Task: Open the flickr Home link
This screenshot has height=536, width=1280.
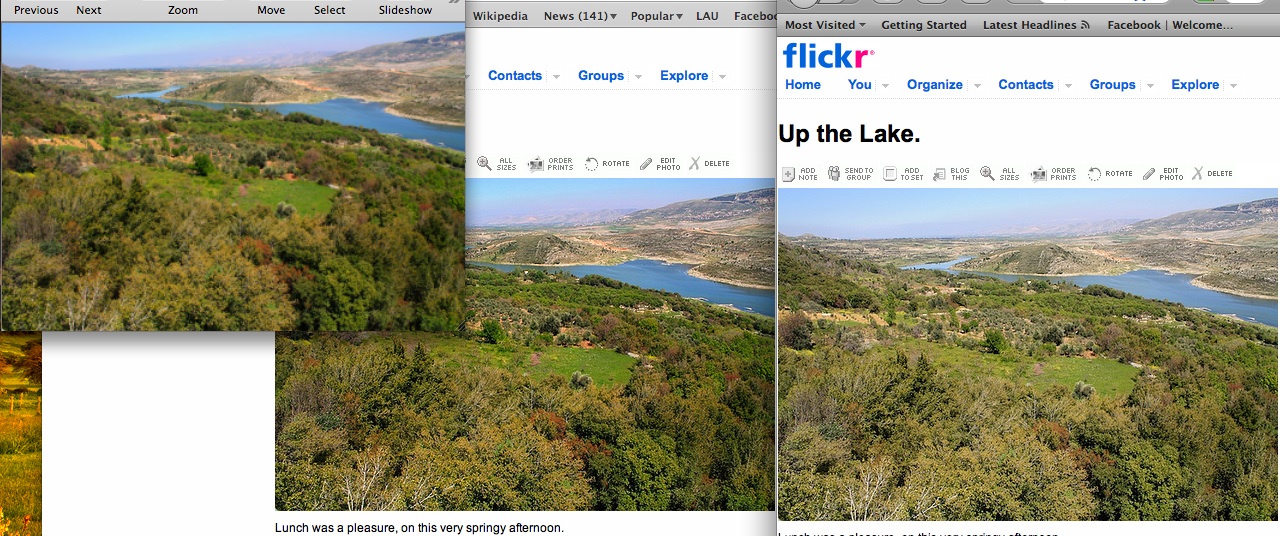Action: (x=803, y=85)
